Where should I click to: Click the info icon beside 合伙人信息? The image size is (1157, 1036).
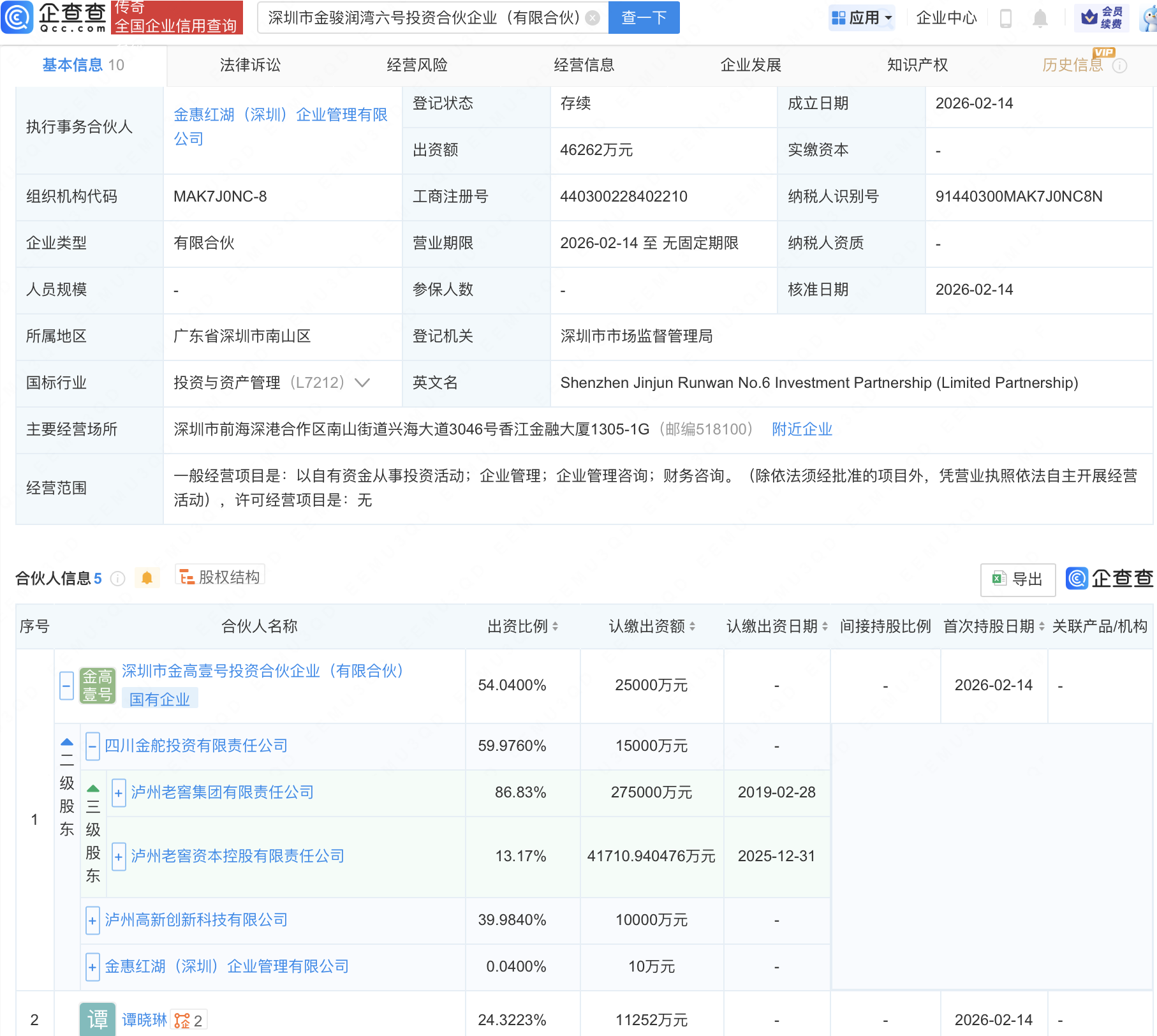tap(117, 579)
